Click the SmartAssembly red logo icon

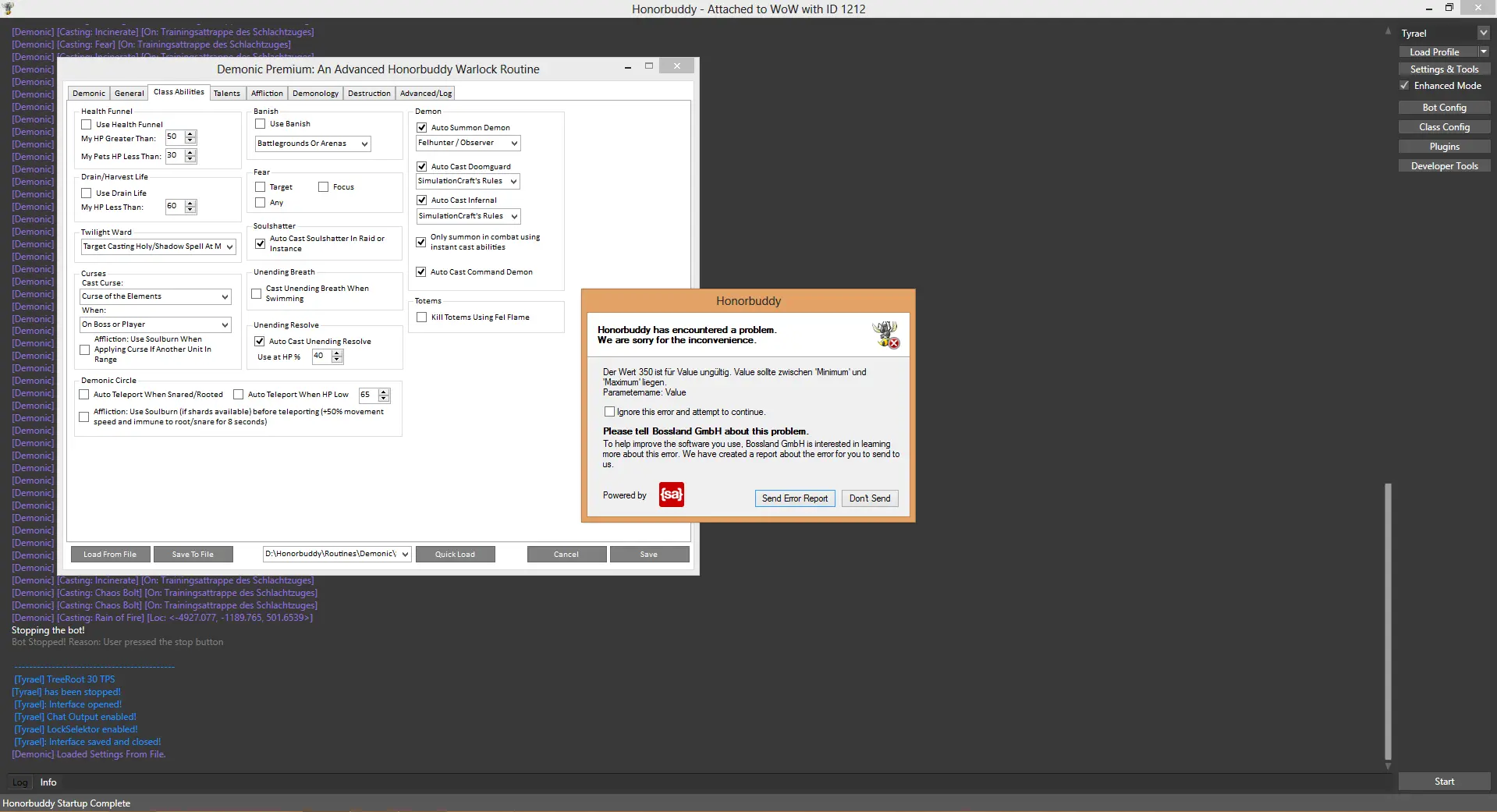[671, 495]
